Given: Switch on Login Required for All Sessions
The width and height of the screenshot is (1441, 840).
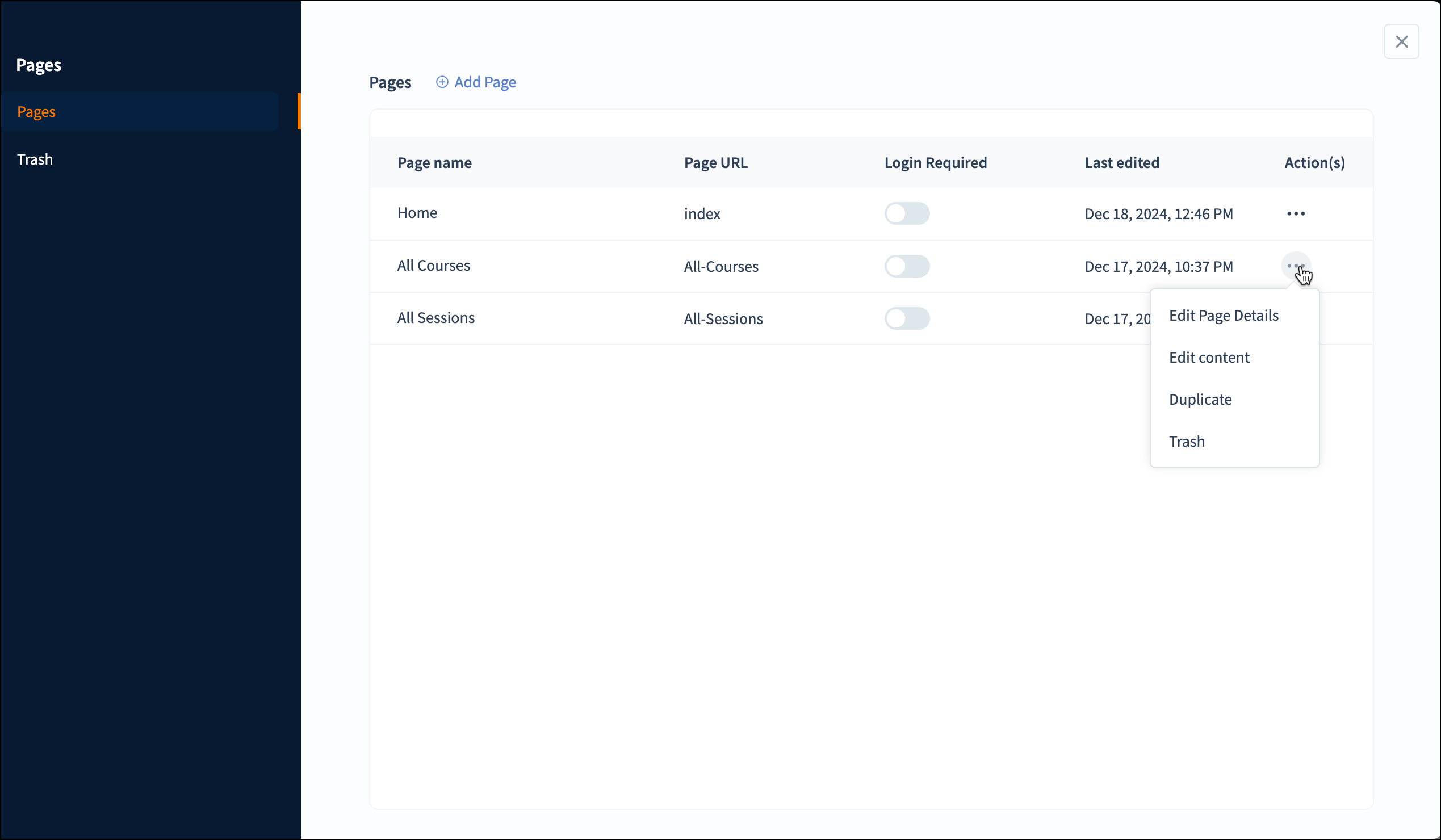Looking at the screenshot, I should click(x=906, y=318).
